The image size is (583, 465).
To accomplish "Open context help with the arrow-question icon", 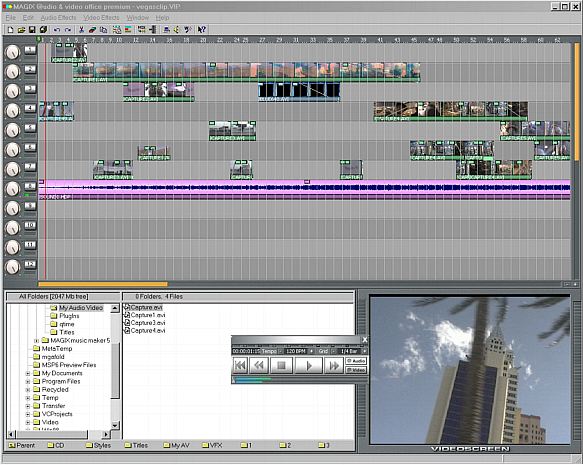I will (x=202, y=30).
